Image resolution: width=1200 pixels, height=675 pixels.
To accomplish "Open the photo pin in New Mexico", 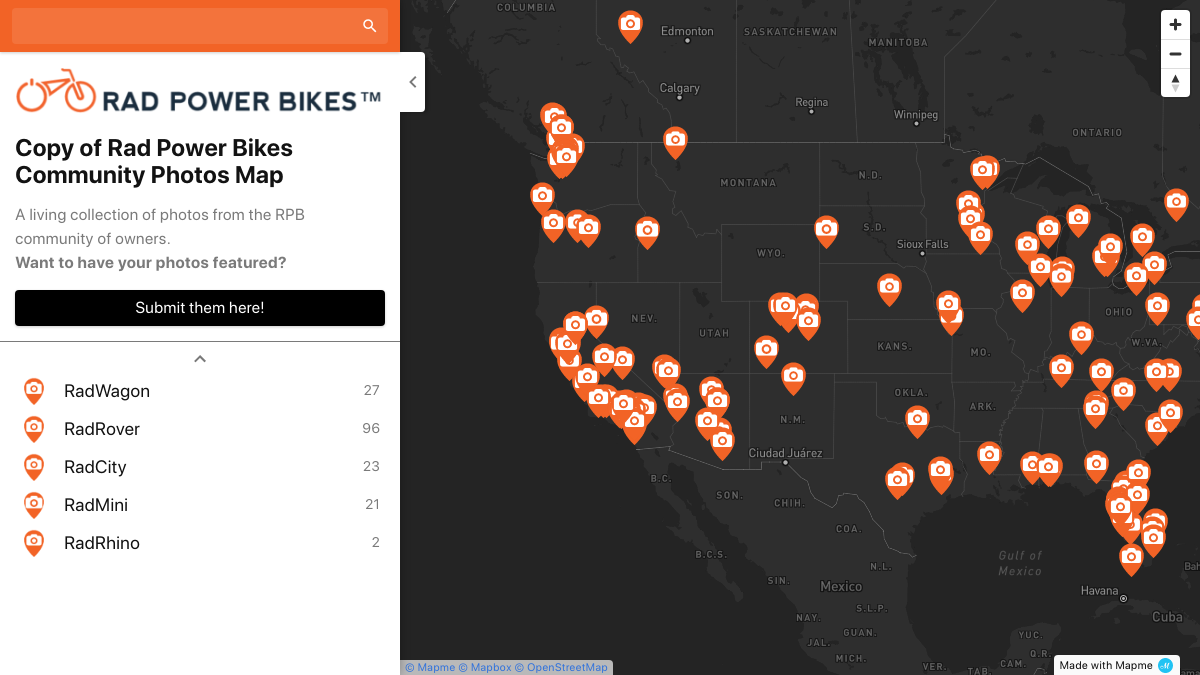I will 793,377.
